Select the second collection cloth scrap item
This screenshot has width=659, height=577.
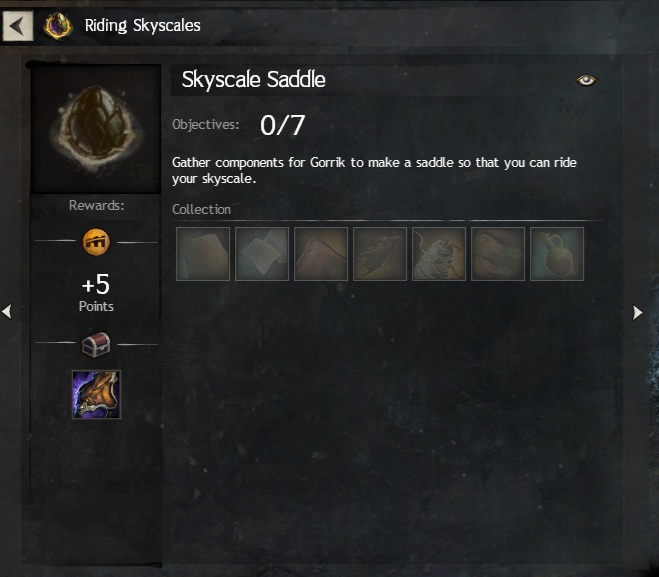coord(262,254)
